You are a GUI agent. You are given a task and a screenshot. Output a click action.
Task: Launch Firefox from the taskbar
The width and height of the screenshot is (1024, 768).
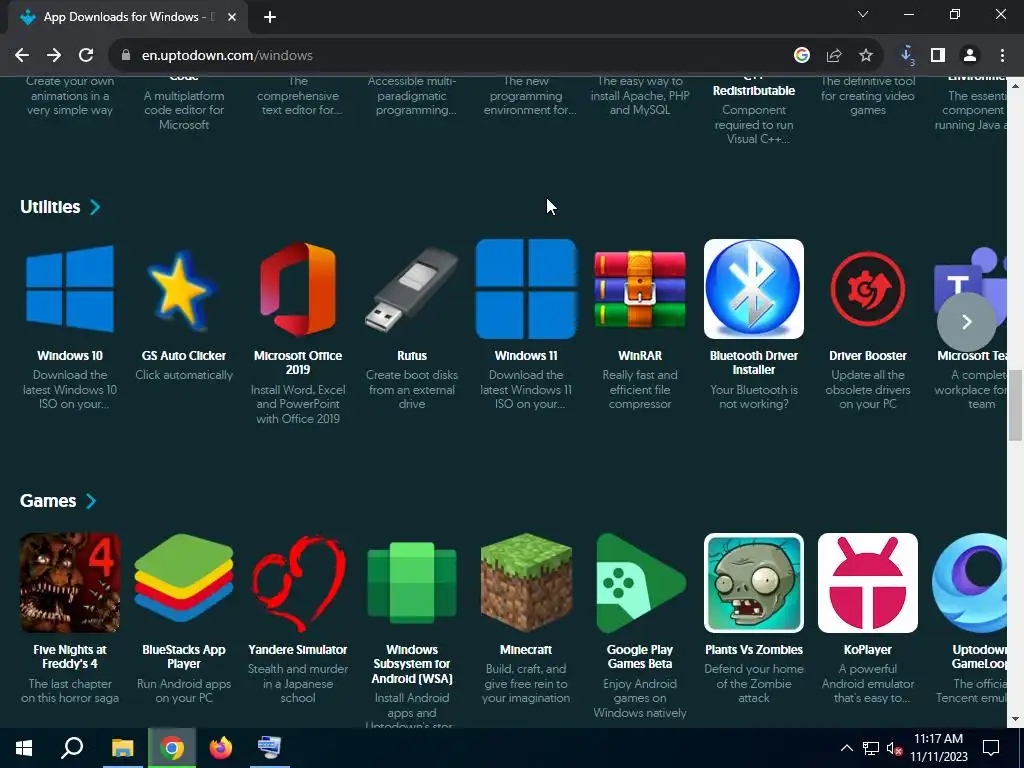point(221,748)
